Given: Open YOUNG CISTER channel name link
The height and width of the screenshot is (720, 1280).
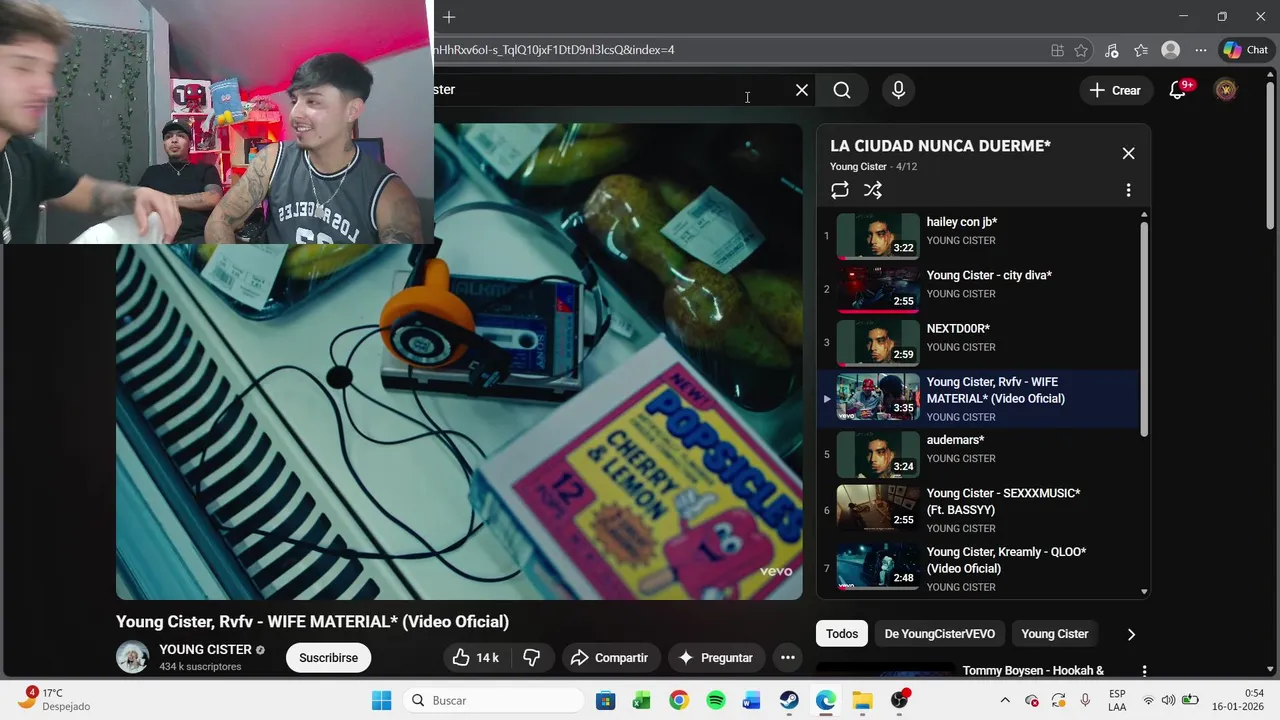Looking at the screenshot, I should (x=205, y=649).
